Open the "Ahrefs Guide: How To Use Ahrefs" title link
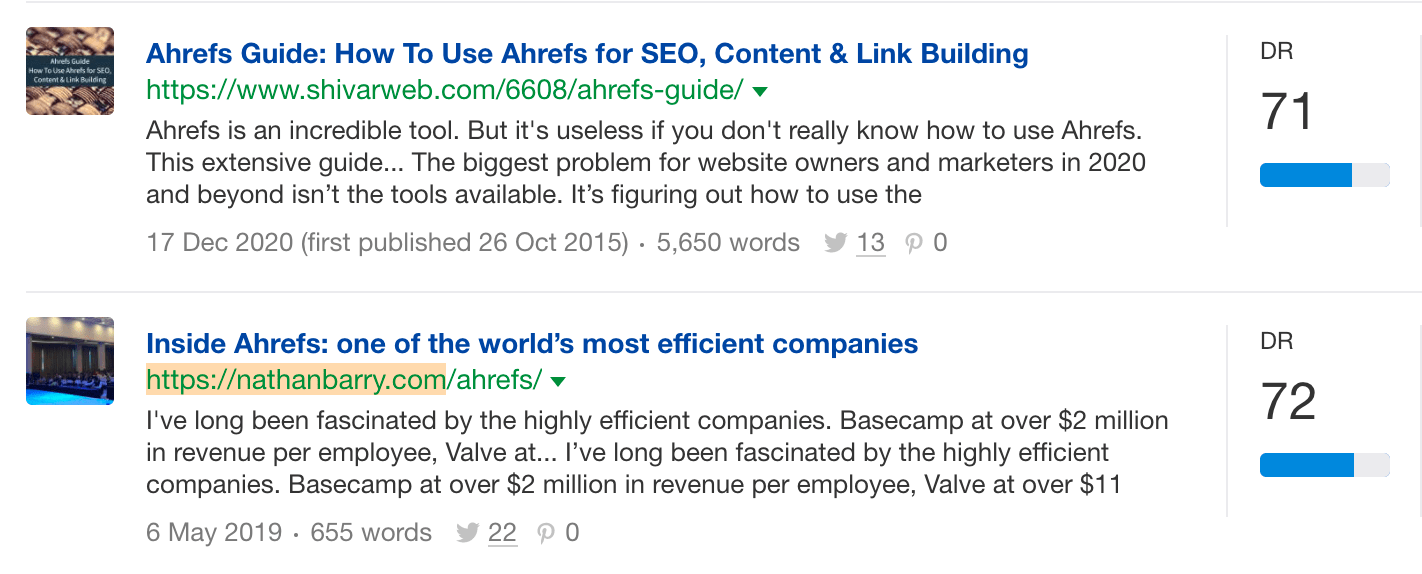 coord(587,53)
